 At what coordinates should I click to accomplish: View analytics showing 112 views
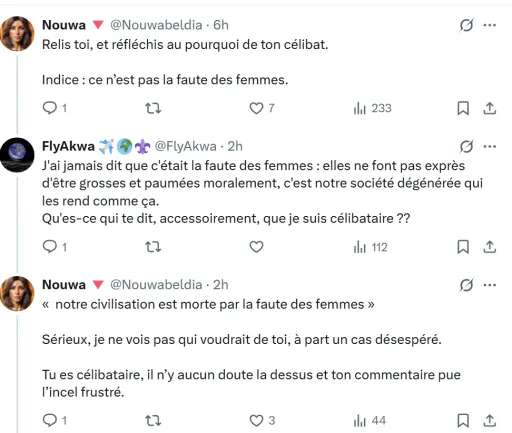(x=370, y=247)
